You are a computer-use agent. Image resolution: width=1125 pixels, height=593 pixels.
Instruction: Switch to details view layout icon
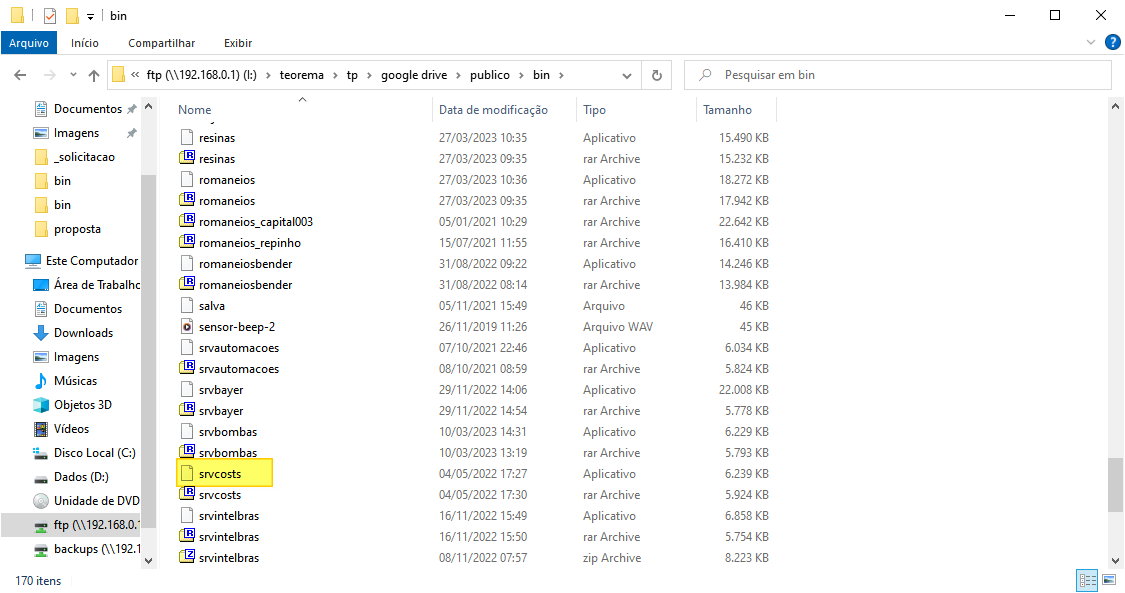pos(1088,579)
